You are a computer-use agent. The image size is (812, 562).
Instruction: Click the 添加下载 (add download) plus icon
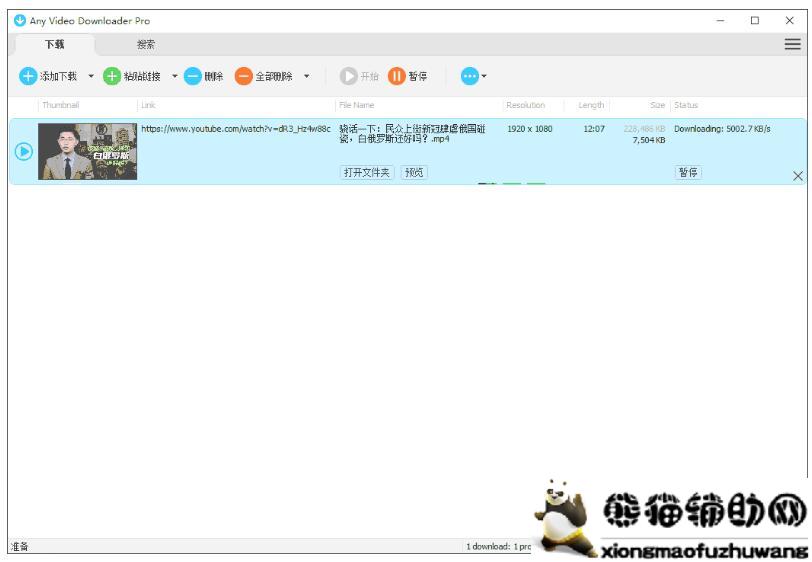(x=28, y=76)
